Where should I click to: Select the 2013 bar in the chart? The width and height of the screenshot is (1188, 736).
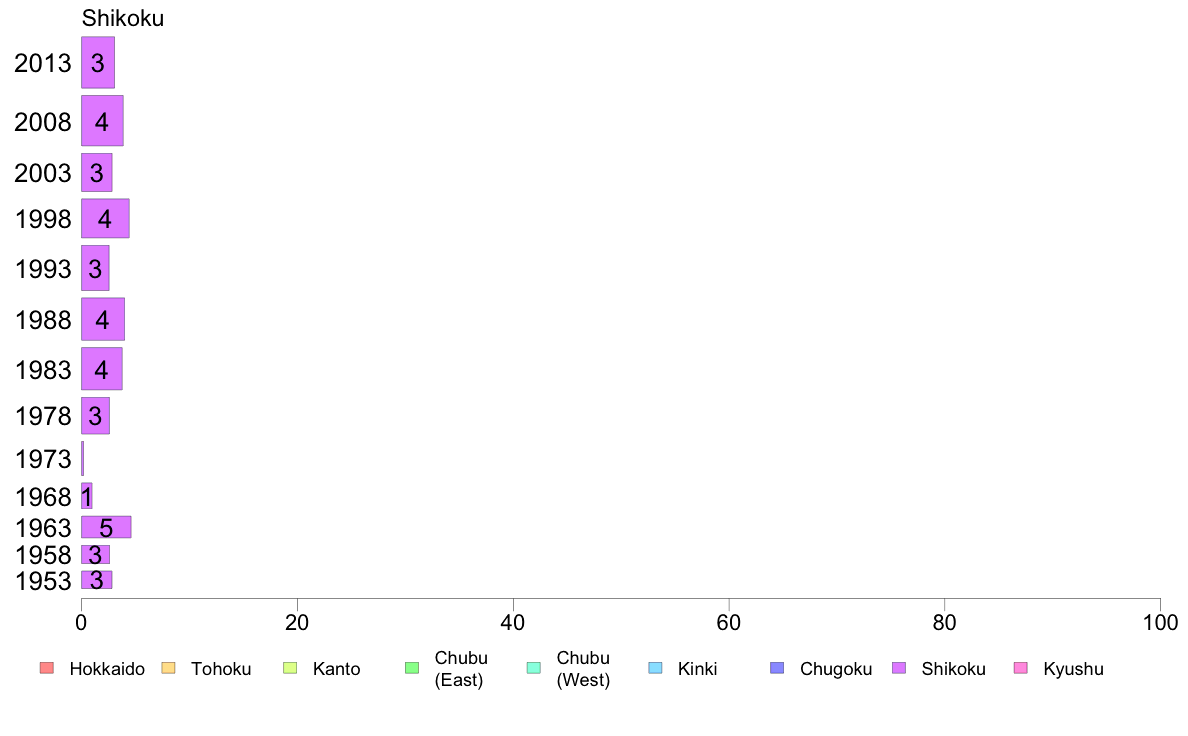pos(98,62)
